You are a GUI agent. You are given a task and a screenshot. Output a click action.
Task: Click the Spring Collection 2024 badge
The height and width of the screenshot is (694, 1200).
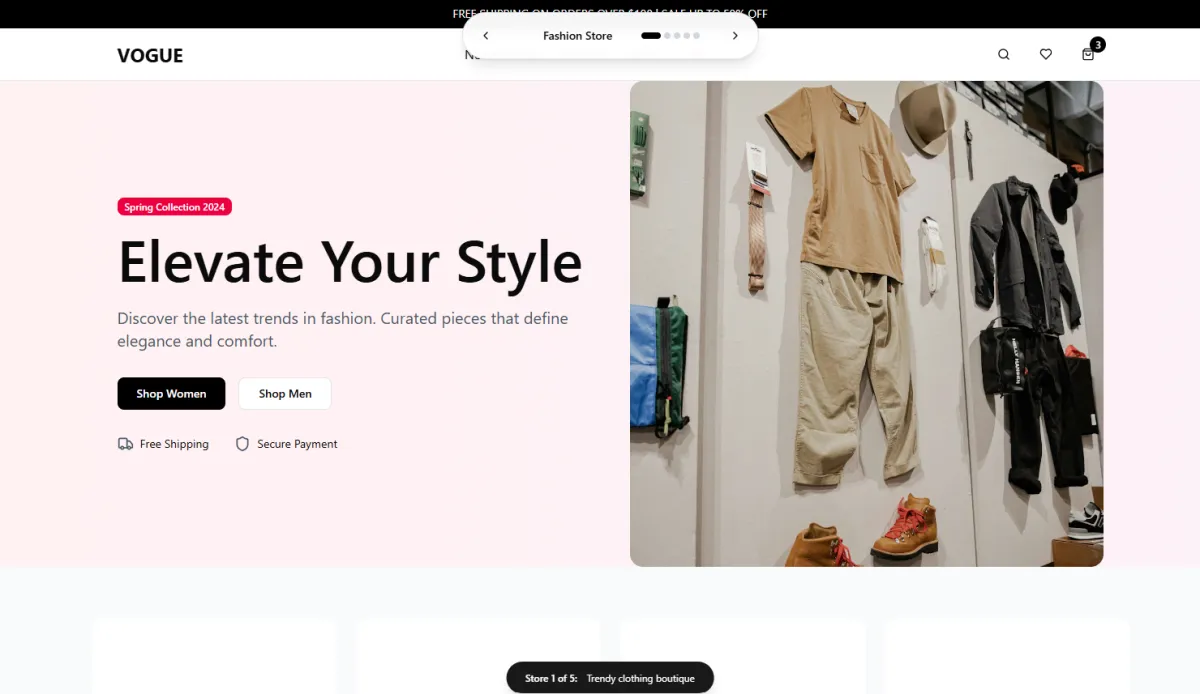[x=175, y=207]
